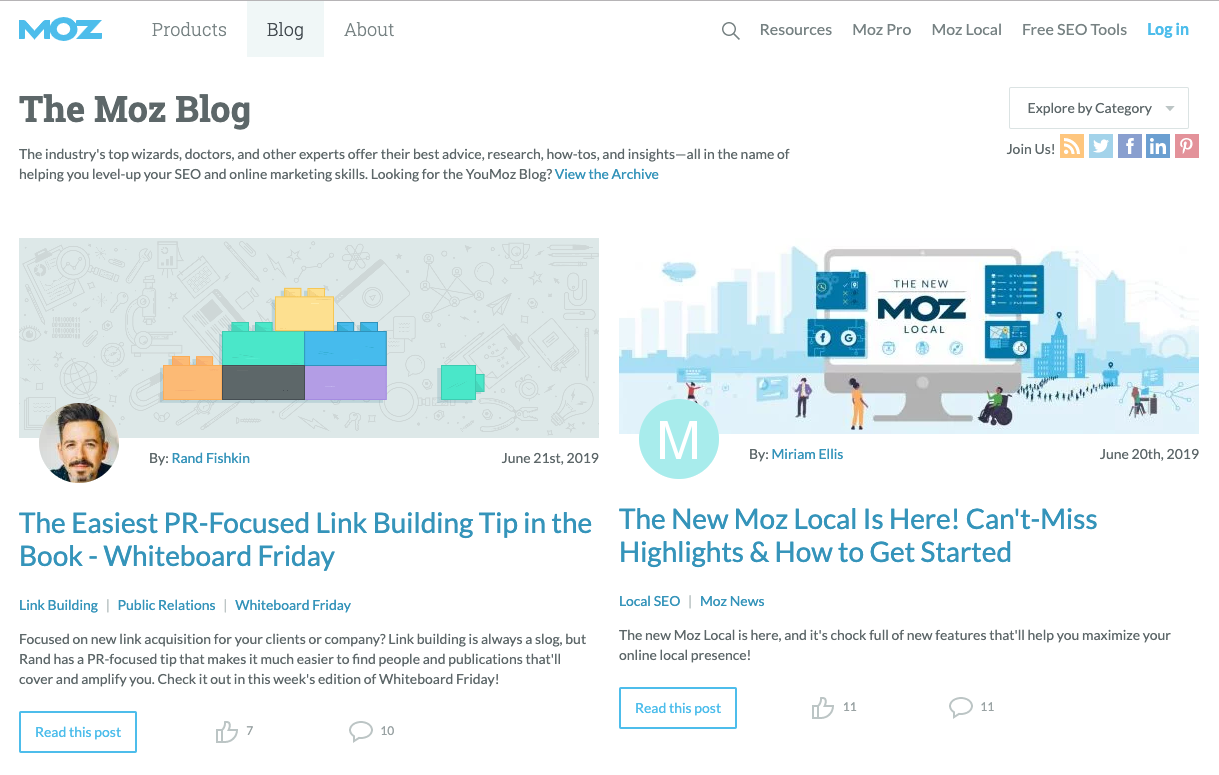Viewport: 1219px width, 775px height.
Task: Open the Log in link
Action: click(1167, 29)
